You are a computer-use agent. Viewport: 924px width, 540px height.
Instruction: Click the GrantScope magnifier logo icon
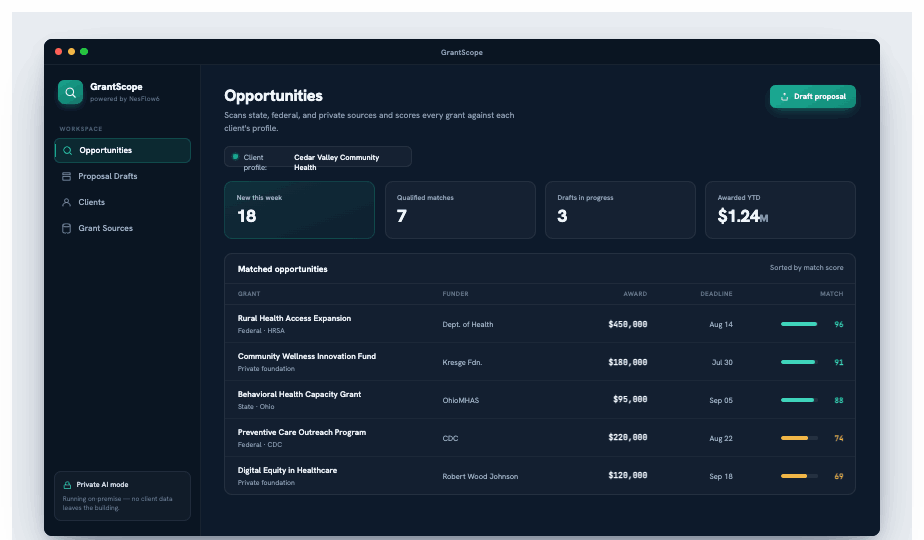[70, 92]
